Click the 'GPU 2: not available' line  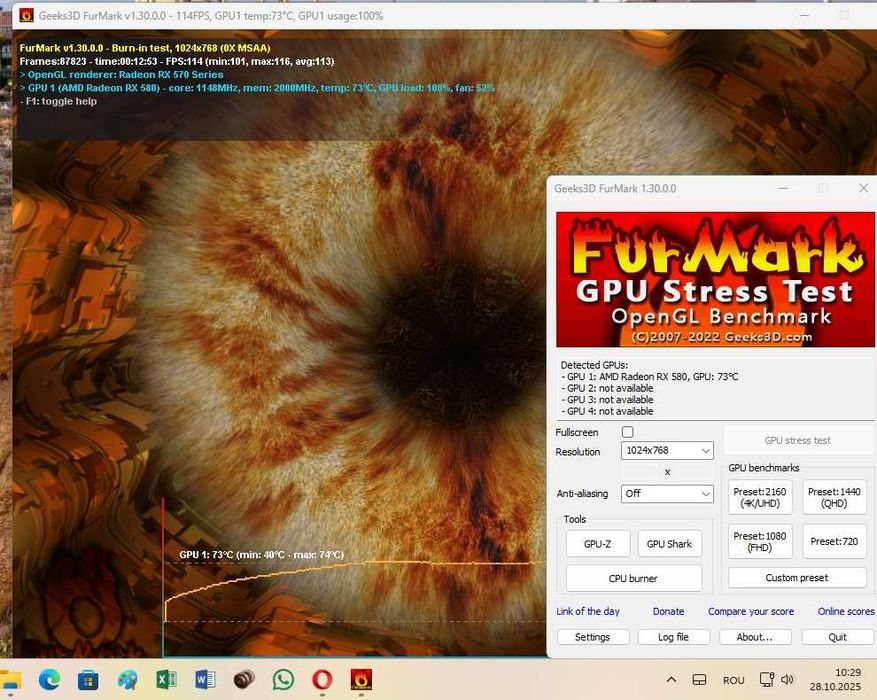tap(607, 388)
